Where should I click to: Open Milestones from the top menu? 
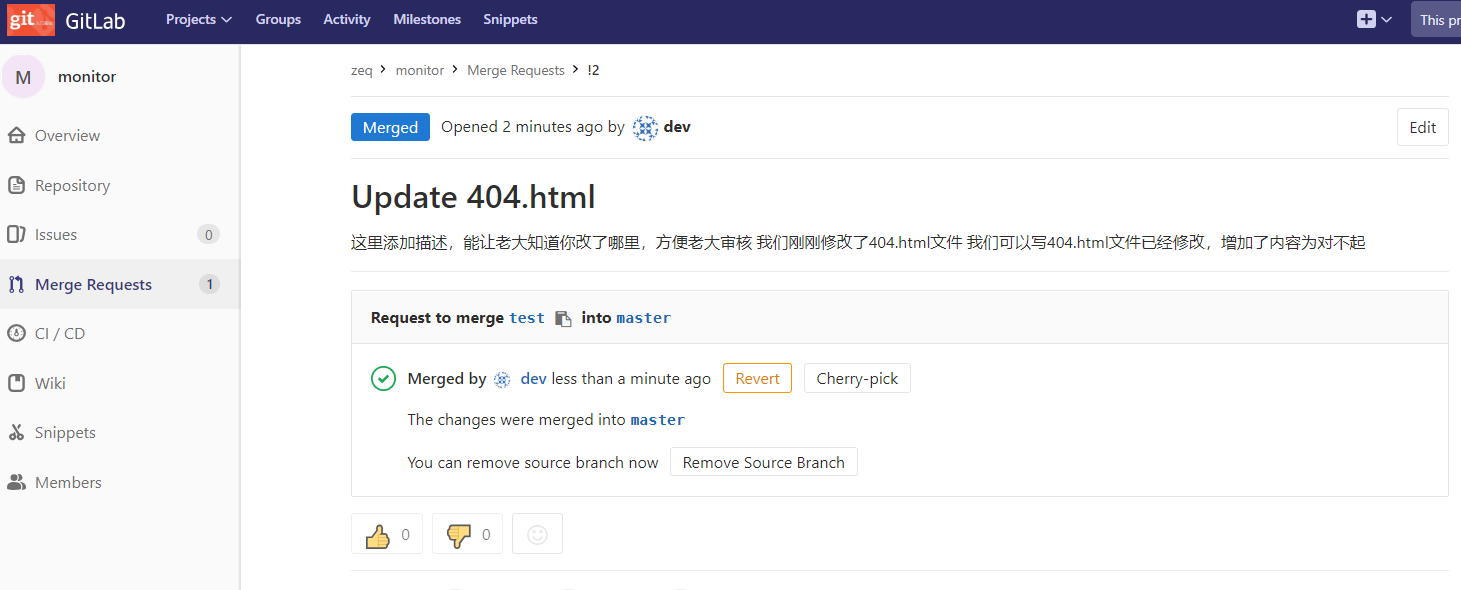pos(426,19)
